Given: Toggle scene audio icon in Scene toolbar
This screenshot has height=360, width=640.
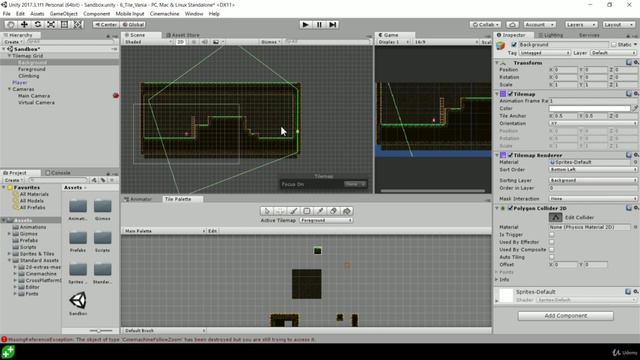Looking at the screenshot, I should point(204,42).
